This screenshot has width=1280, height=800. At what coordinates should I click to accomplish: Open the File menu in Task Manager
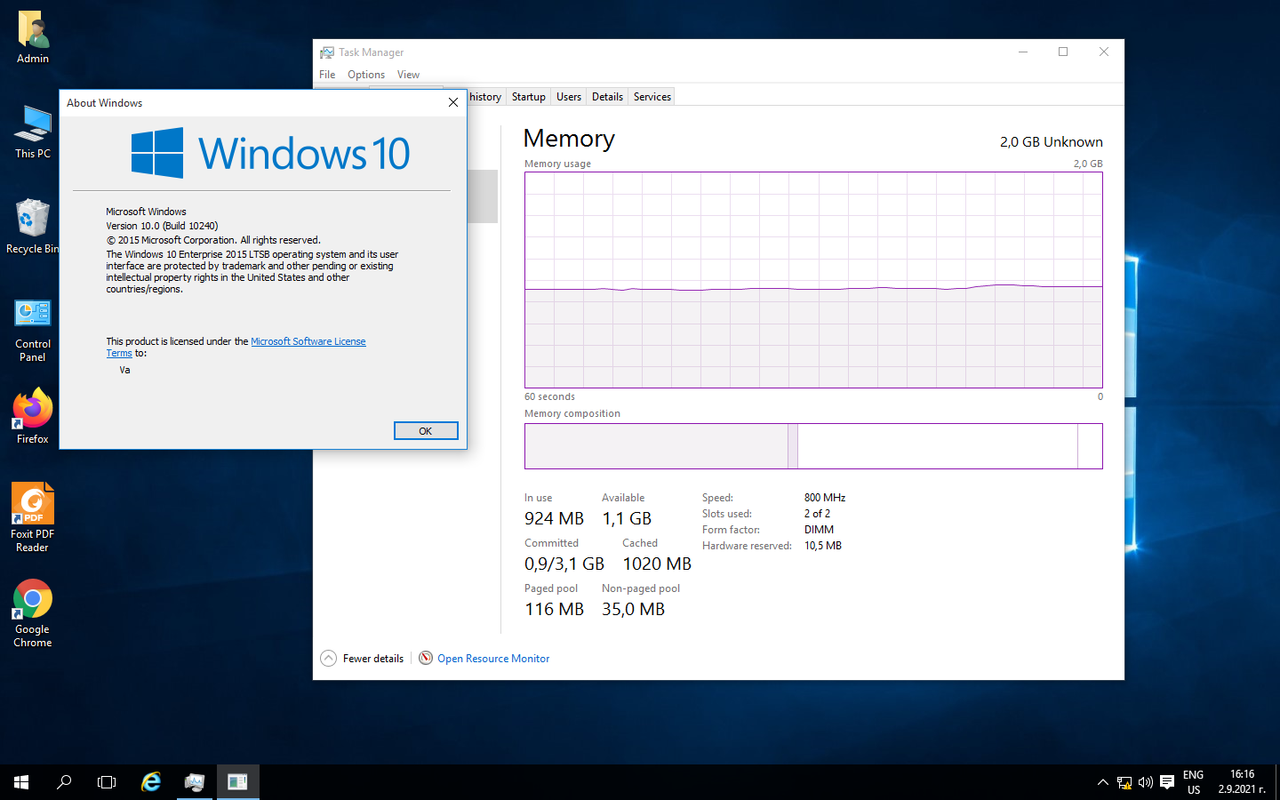pos(327,75)
